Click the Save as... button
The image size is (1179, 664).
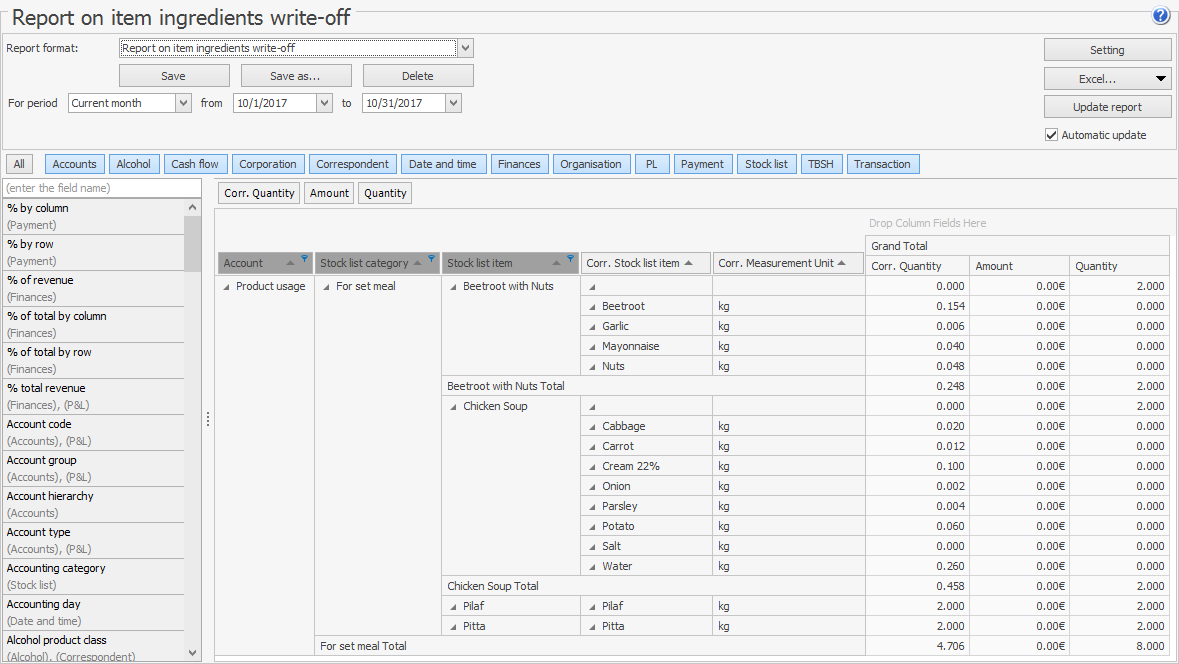295,76
